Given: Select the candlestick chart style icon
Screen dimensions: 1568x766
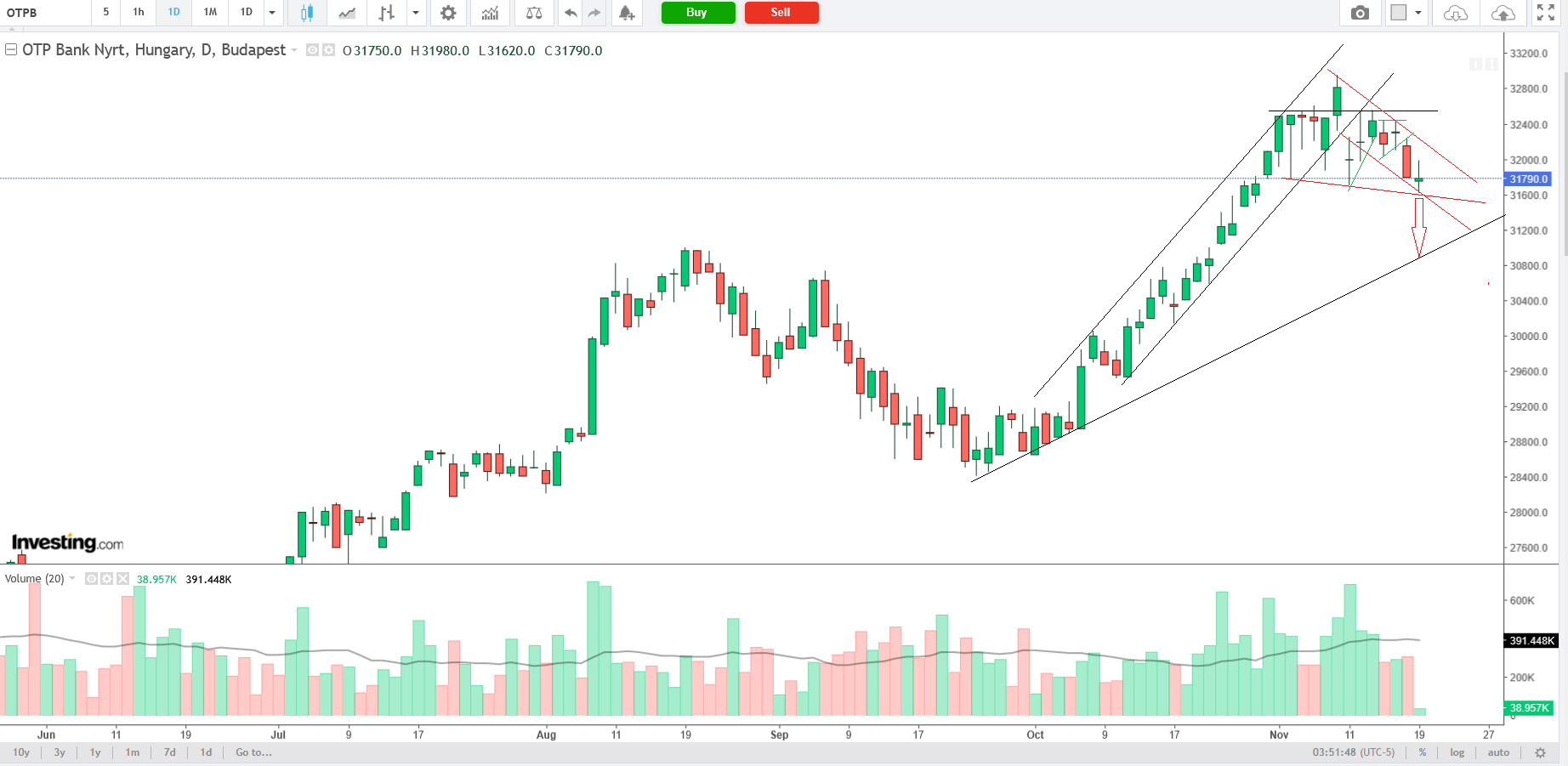Looking at the screenshot, I should (x=306, y=13).
